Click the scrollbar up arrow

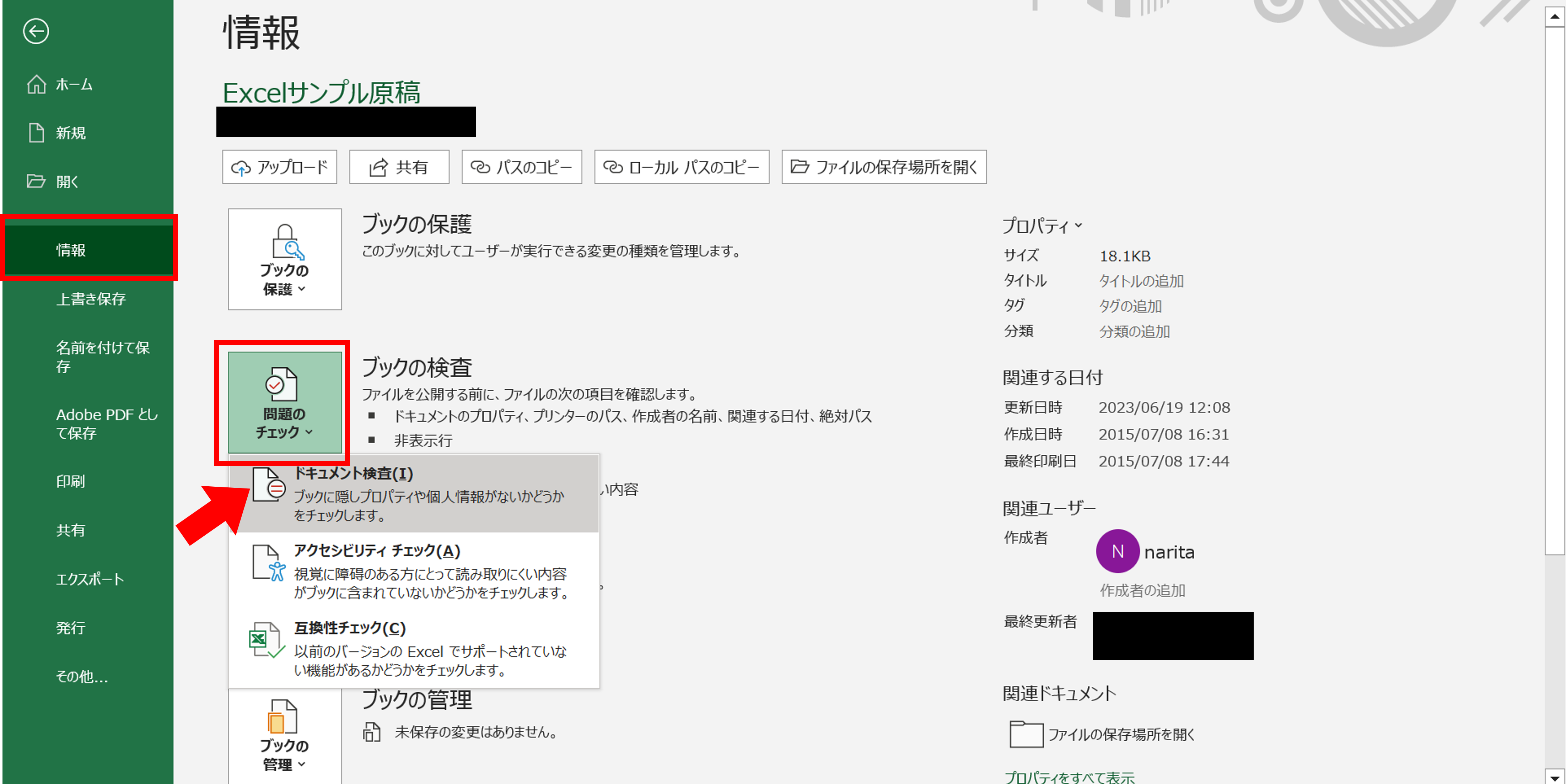[x=1554, y=16]
